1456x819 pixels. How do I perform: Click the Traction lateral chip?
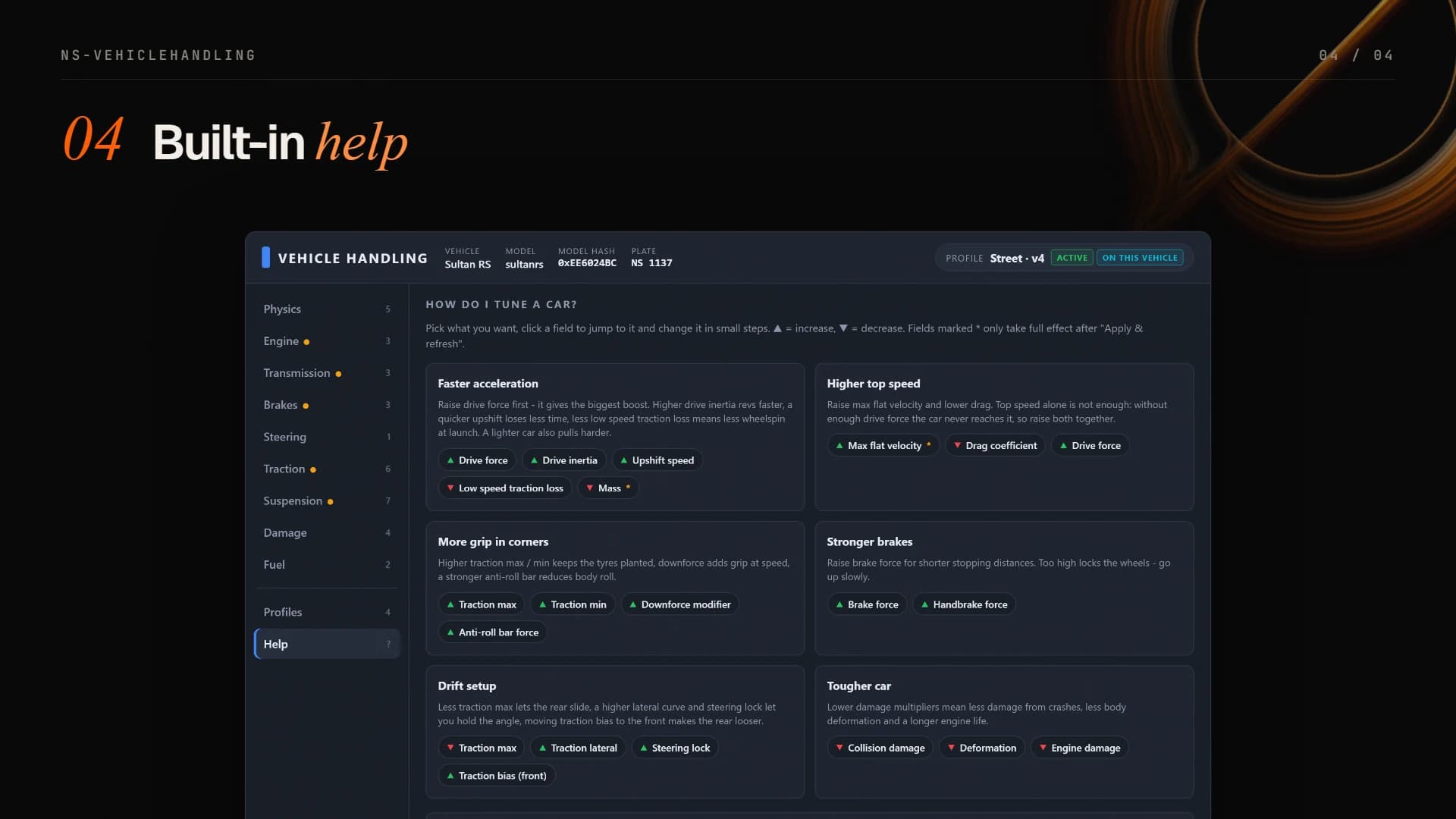point(578,748)
